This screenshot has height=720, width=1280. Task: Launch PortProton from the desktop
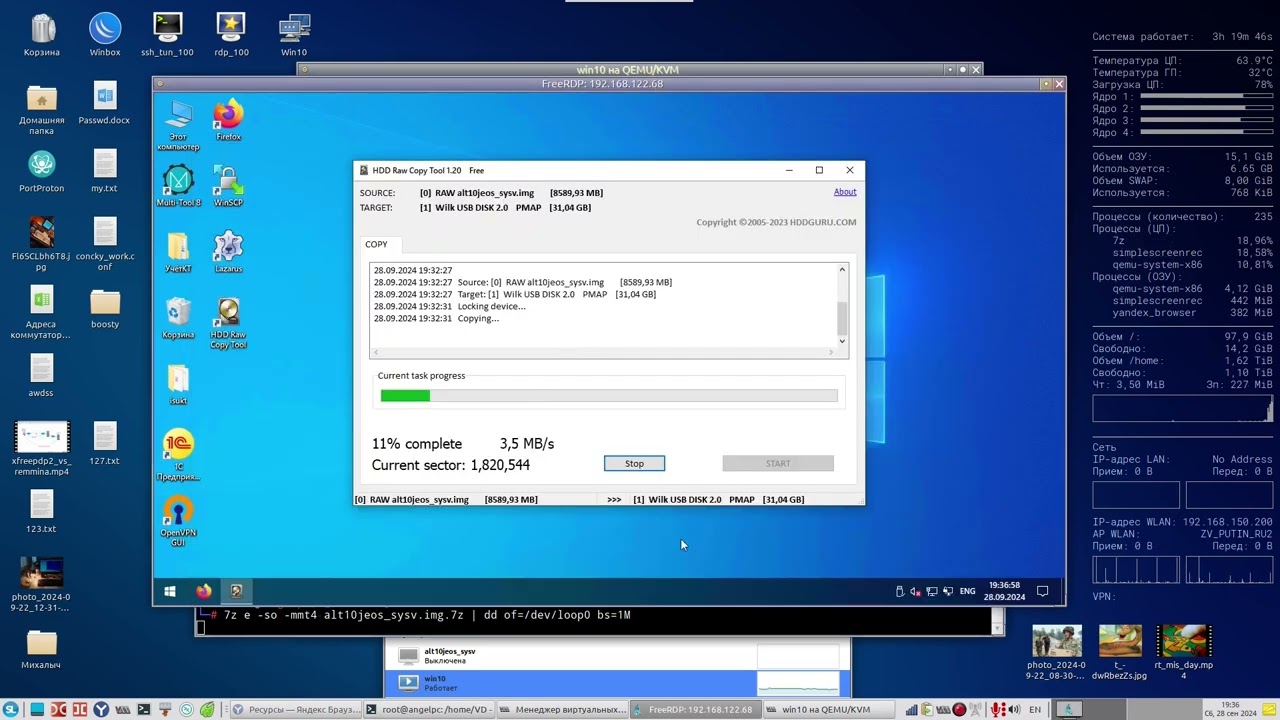[42, 171]
